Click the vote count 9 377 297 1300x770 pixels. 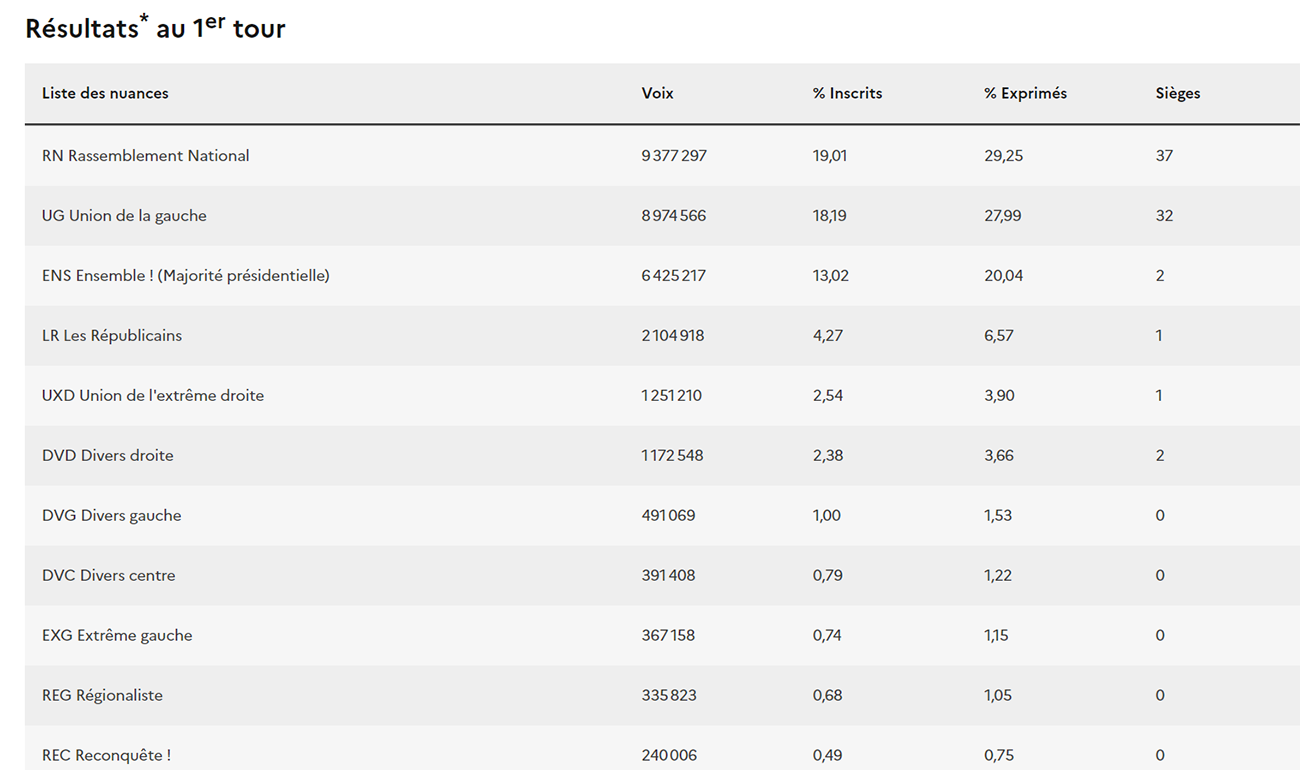point(674,155)
